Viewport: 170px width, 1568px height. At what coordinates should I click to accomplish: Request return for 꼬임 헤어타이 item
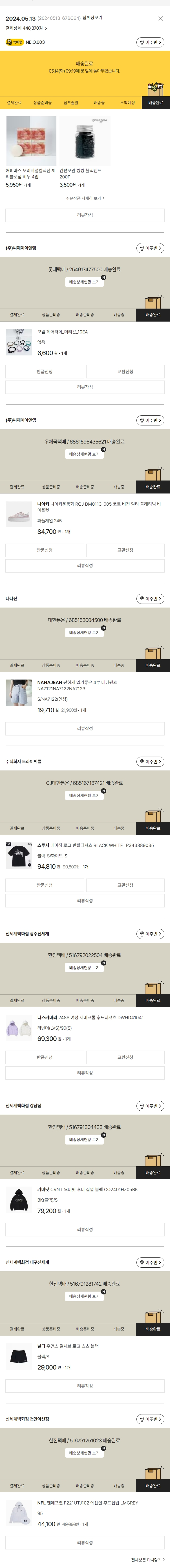coord(44,371)
